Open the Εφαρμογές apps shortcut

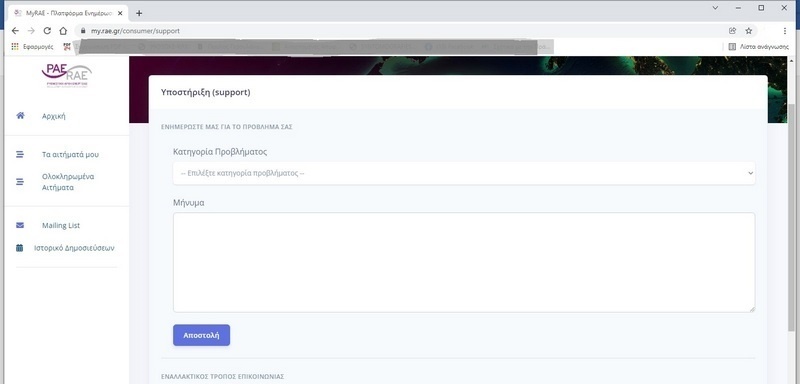point(32,46)
